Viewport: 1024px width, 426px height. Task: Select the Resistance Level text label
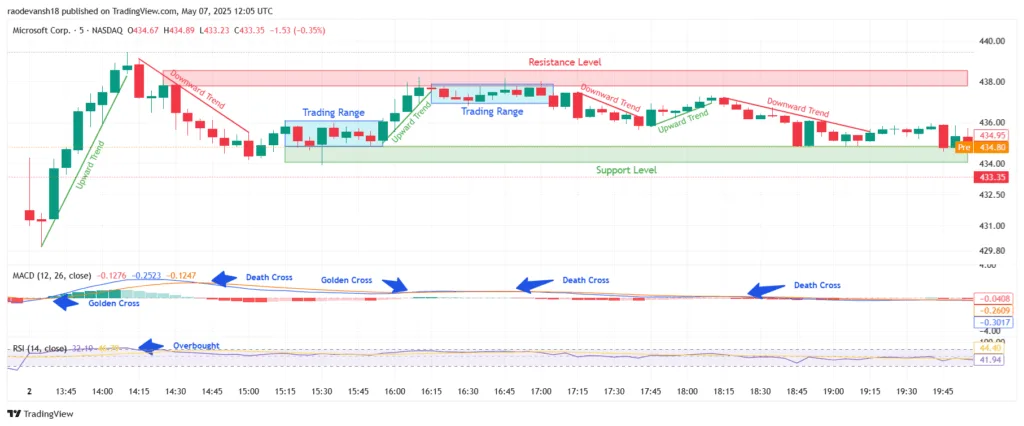564,62
